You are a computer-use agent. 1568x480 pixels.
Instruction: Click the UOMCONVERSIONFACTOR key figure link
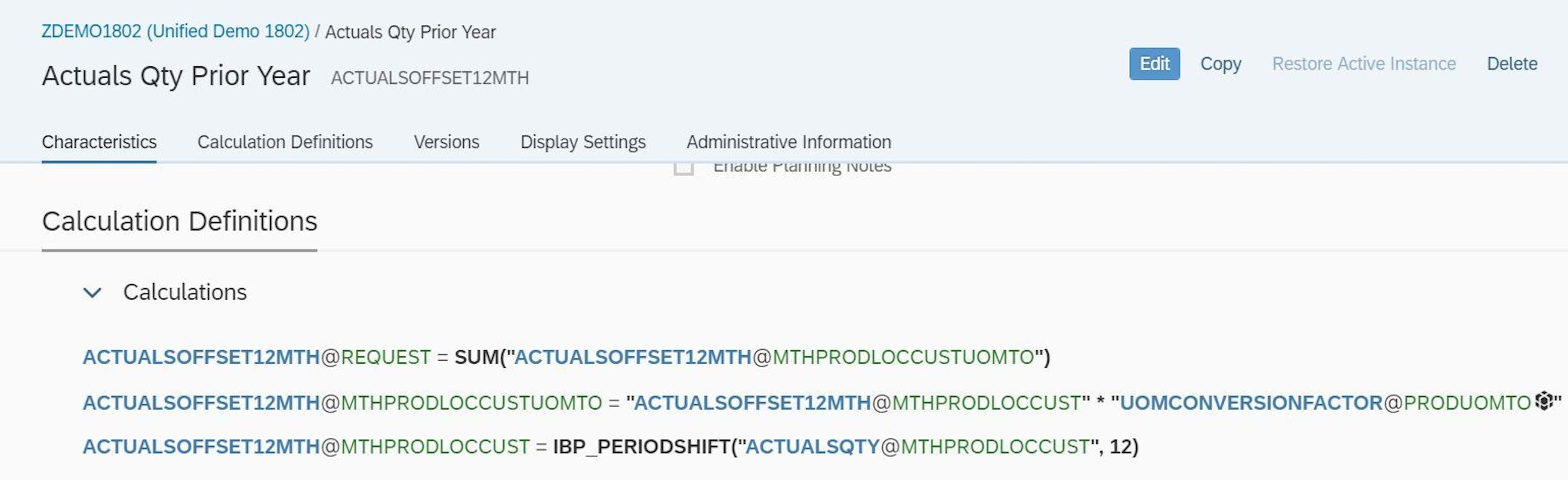1251,403
